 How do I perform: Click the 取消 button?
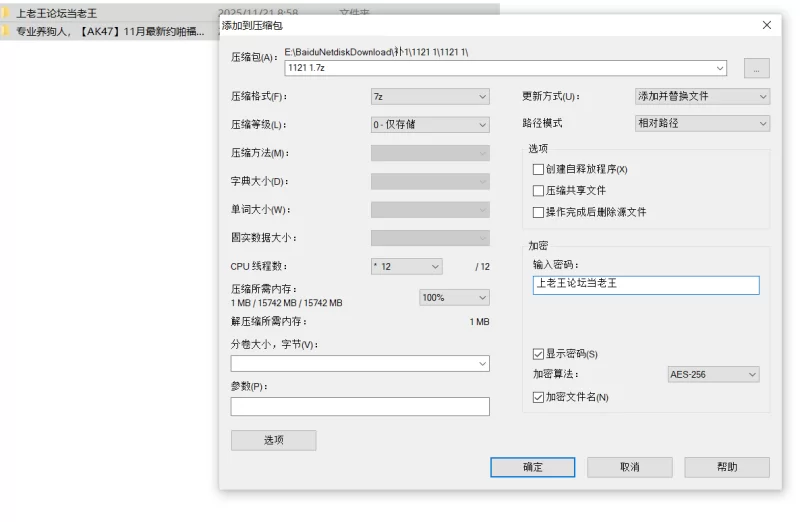point(630,467)
